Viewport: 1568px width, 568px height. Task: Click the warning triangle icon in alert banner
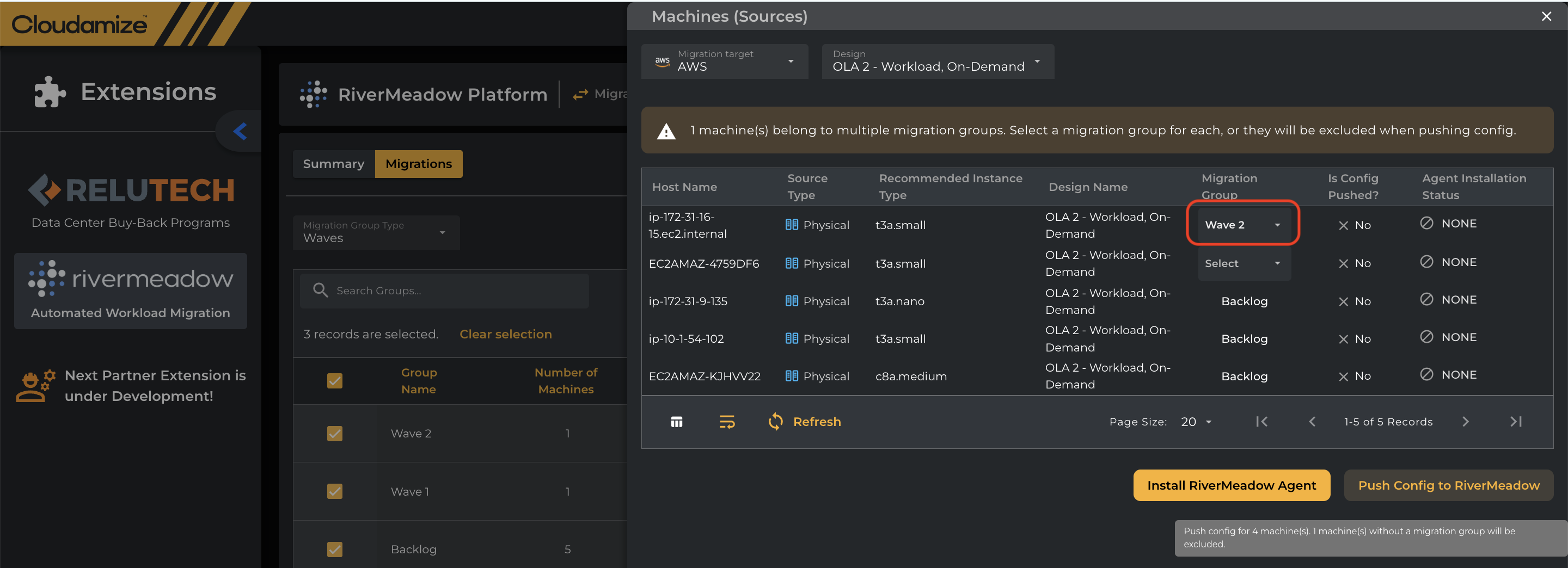pos(666,131)
